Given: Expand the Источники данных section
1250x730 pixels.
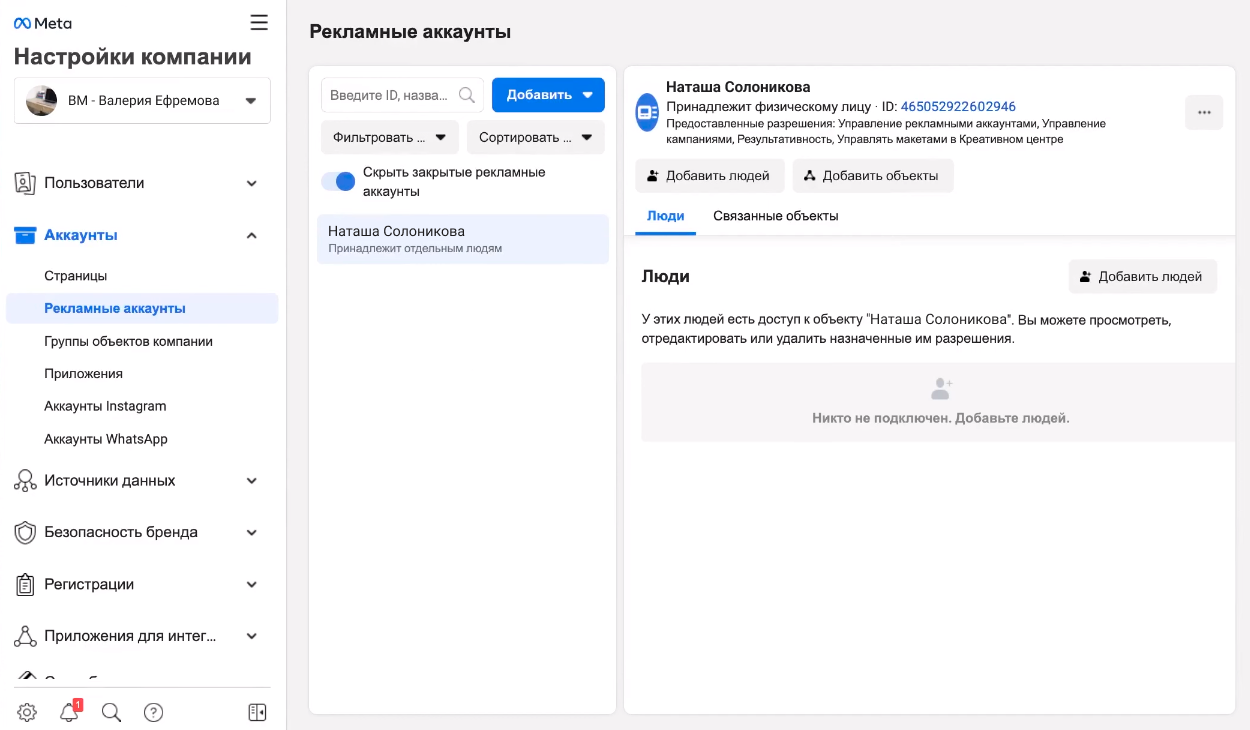Looking at the screenshot, I should click(x=252, y=480).
